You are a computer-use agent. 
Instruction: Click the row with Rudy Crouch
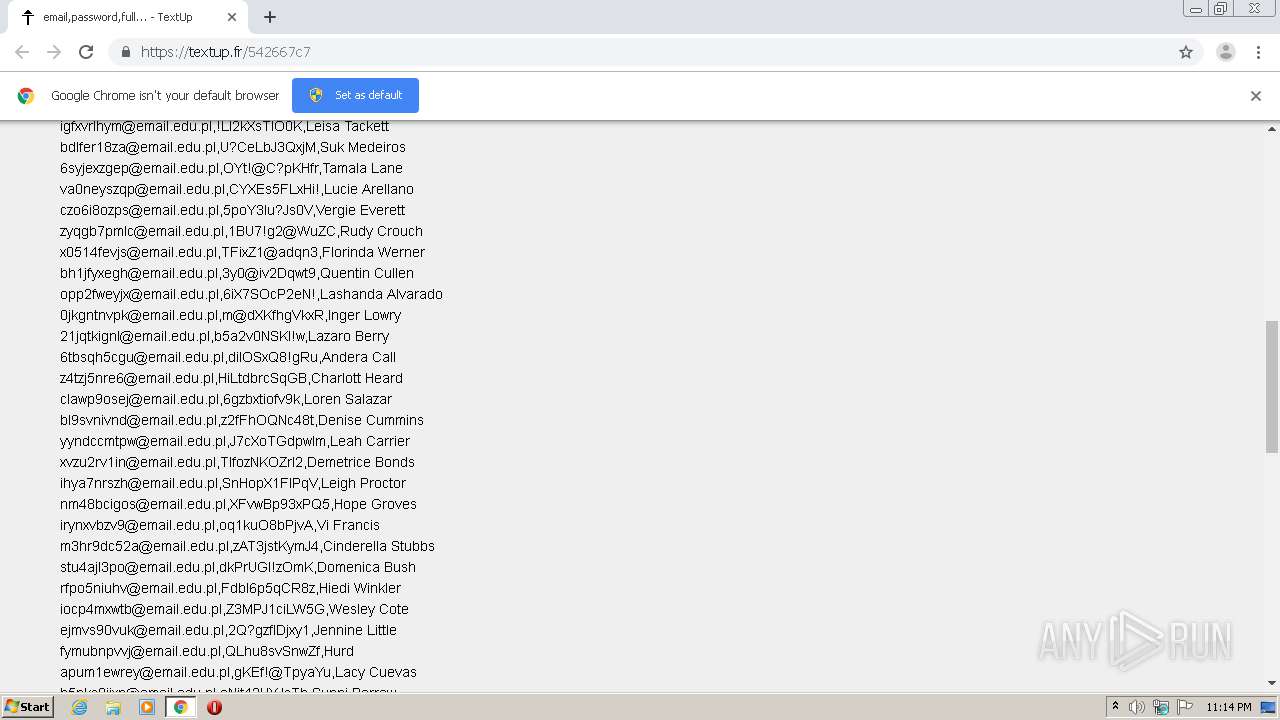pyautogui.click(x=241, y=231)
